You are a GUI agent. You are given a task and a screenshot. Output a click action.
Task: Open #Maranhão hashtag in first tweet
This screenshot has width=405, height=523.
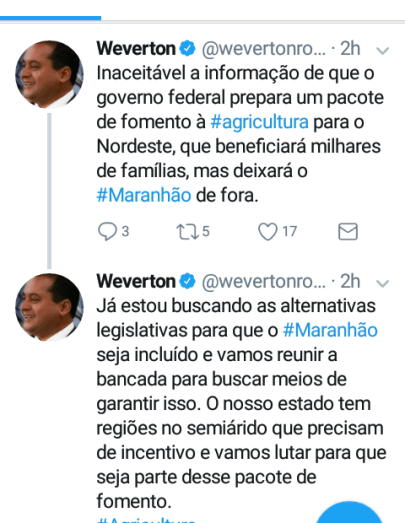click(144, 195)
